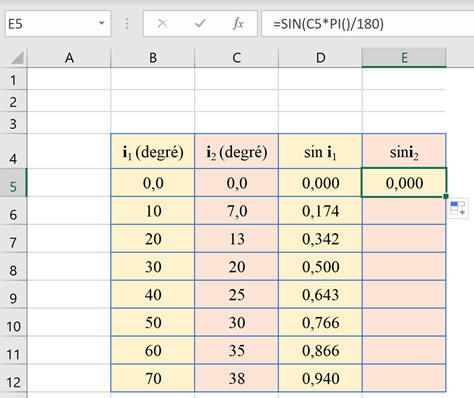Click the 'i1 (degré)' header cell
The width and height of the screenshot is (474, 398).
click(153, 151)
